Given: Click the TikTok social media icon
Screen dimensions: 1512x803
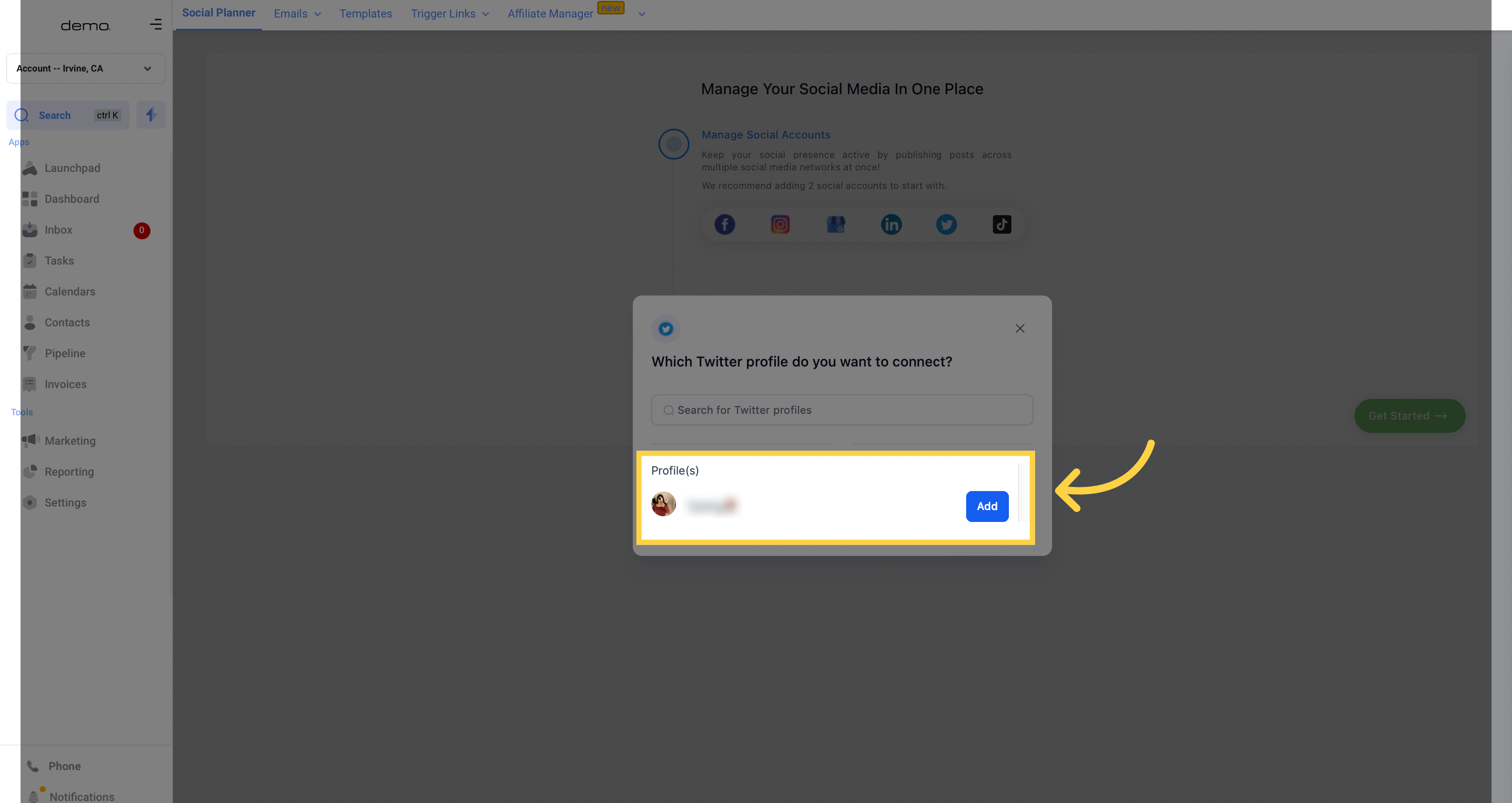Looking at the screenshot, I should [1002, 224].
